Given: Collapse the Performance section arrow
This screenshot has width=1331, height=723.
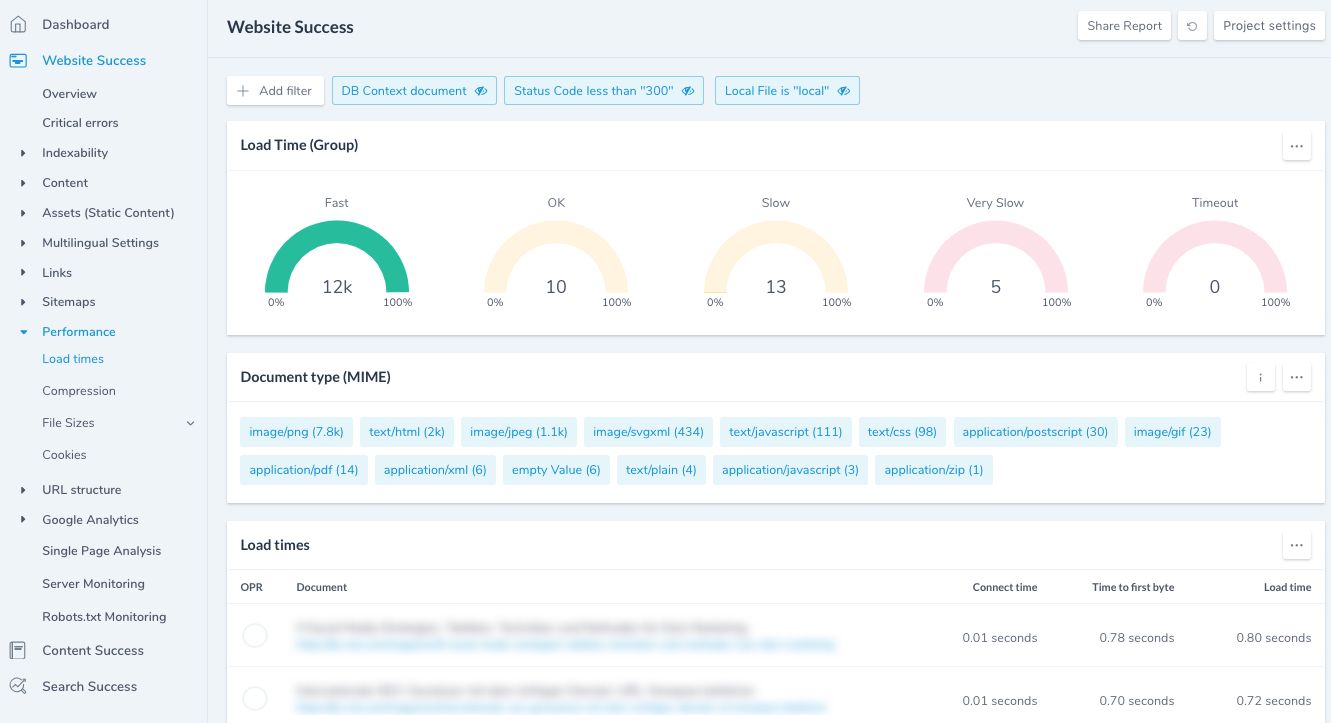Looking at the screenshot, I should click(23, 332).
